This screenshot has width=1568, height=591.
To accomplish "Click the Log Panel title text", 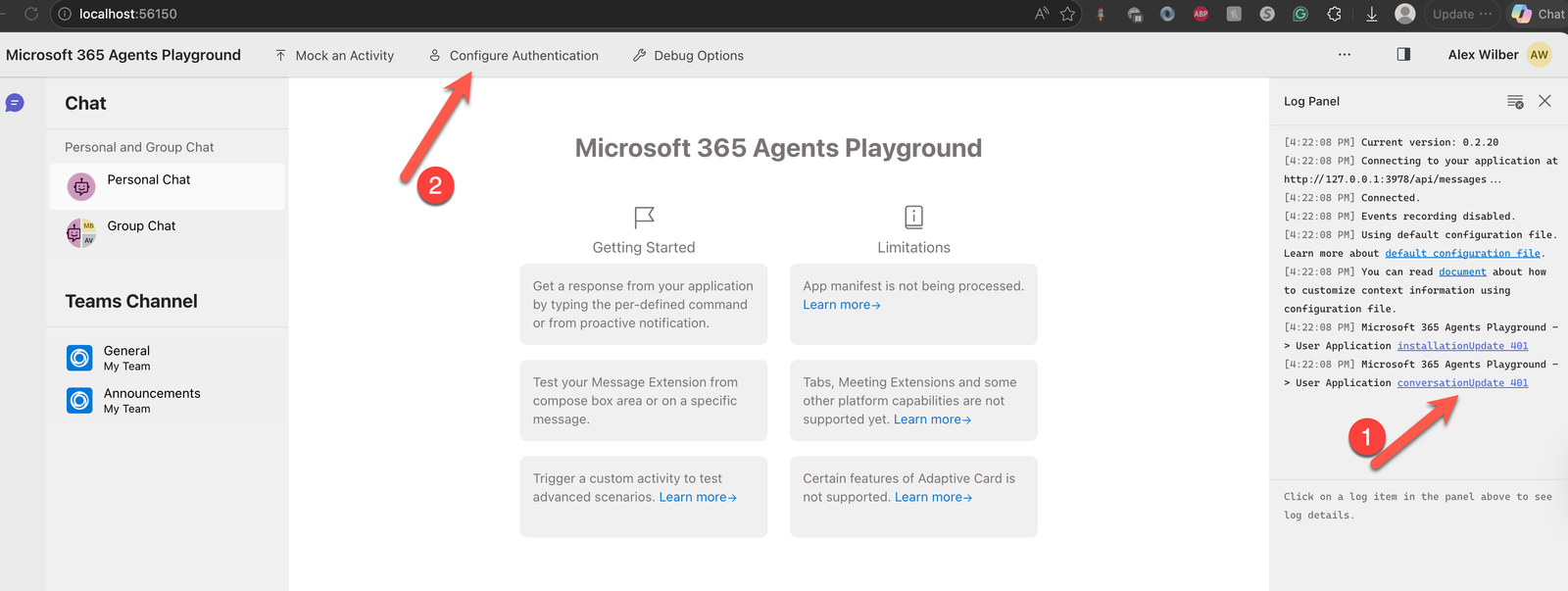I will coord(1311,101).
